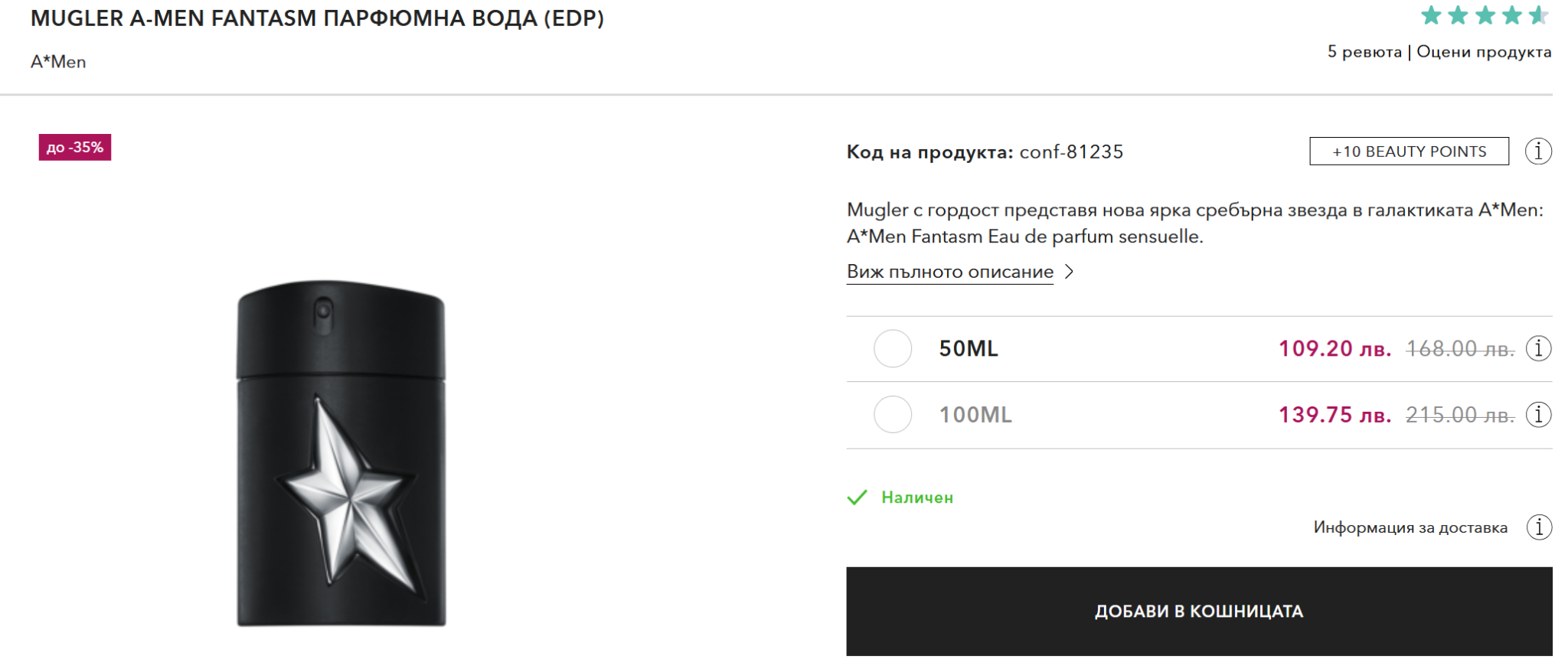Open 'Виж пълното описание' link
This screenshot has width=1568, height=672.
[949, 272]
